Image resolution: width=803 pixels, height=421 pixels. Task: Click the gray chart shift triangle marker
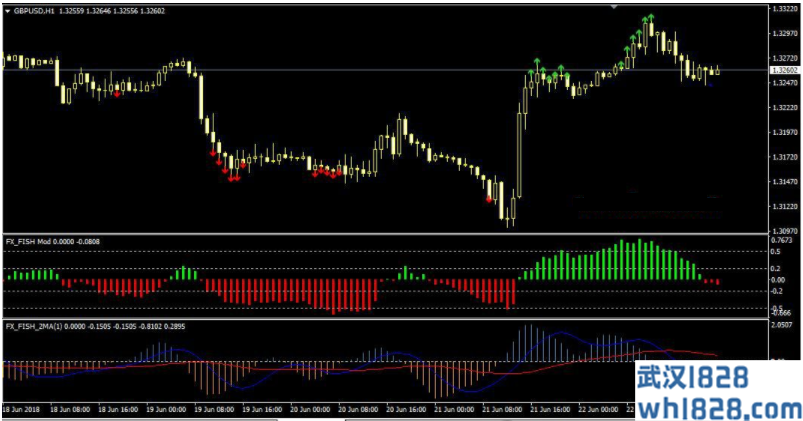point(612,6)
